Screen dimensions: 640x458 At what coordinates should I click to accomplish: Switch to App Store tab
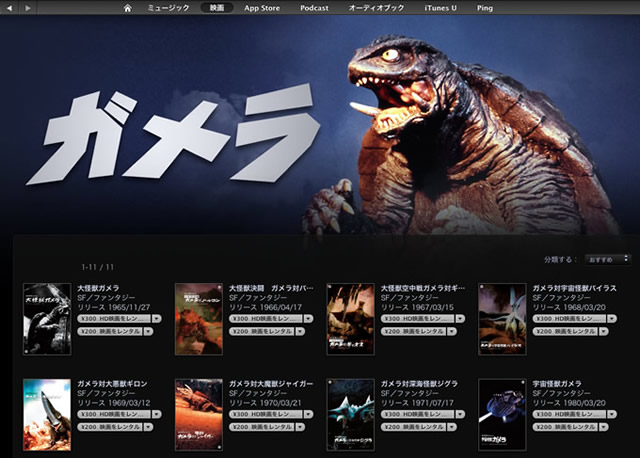click(x=262, y=8)
